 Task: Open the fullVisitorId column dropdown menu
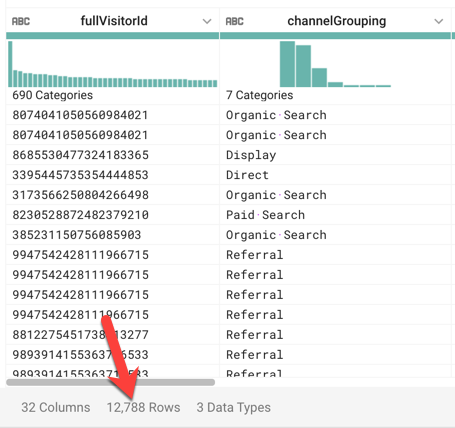pyautogui.click(x=207, y=21)
